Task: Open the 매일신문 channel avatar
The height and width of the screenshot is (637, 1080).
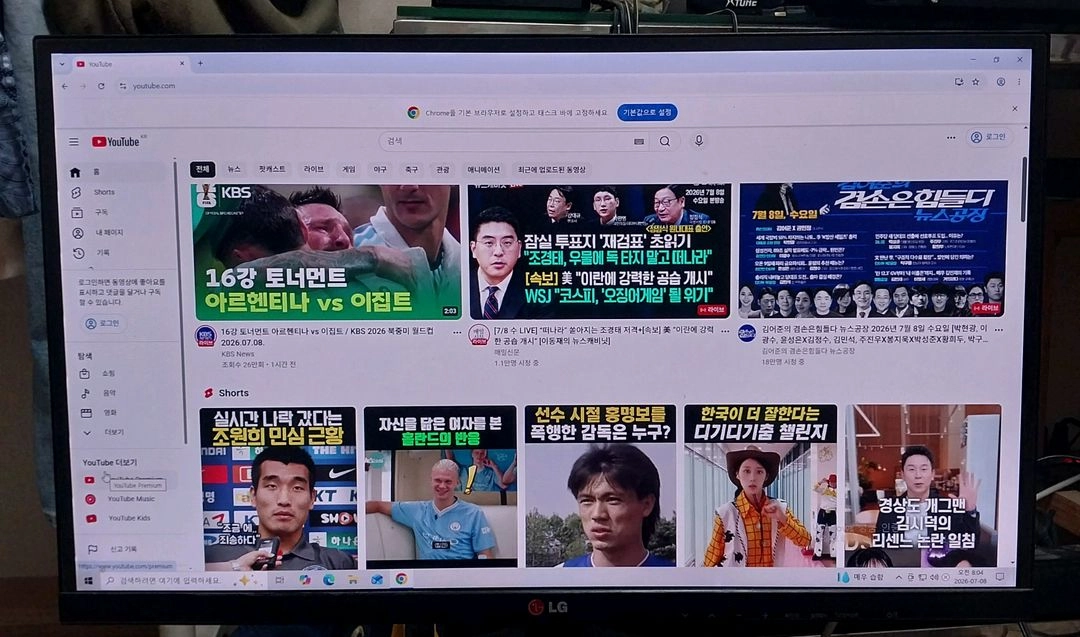Action: point(479,335)
